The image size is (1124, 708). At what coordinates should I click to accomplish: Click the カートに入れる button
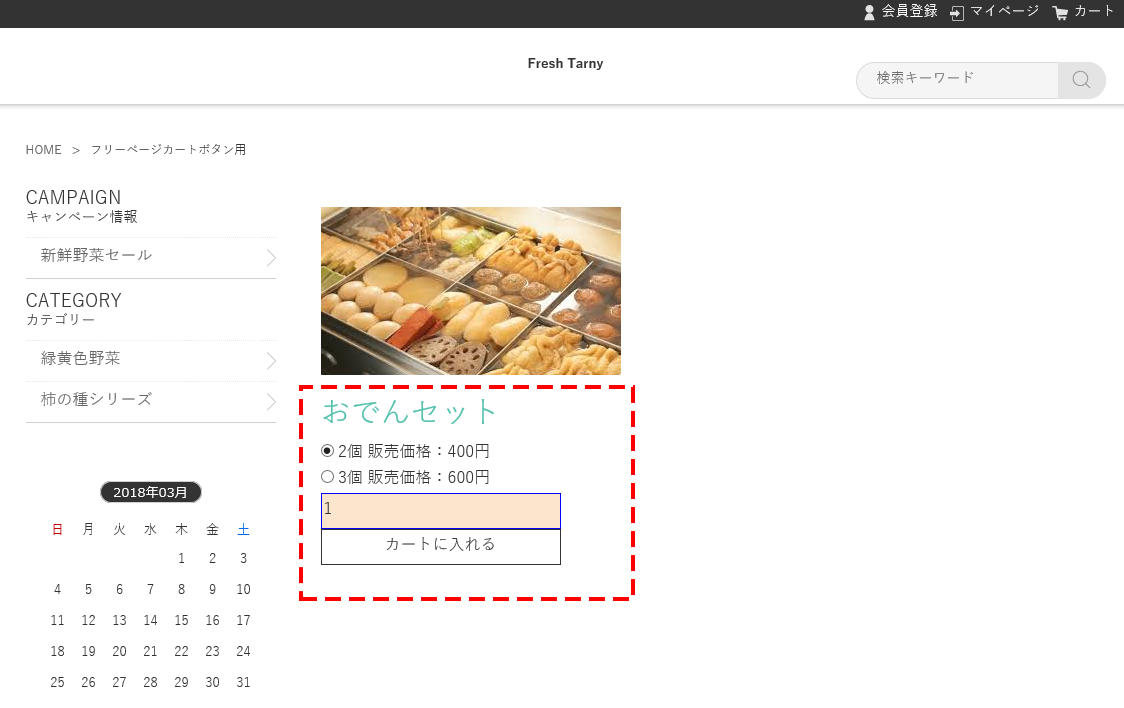(441, 547)
